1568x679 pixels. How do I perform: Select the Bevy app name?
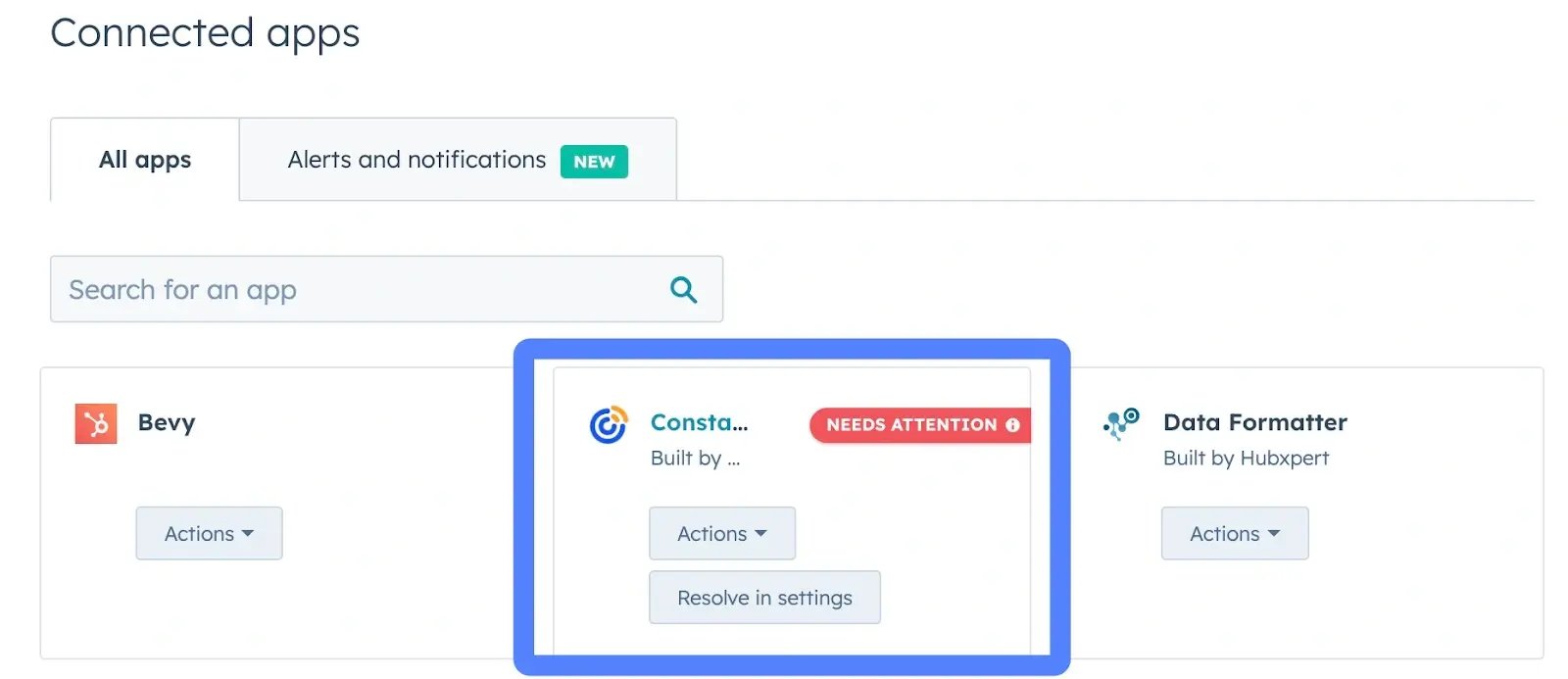tap(167, 422)
